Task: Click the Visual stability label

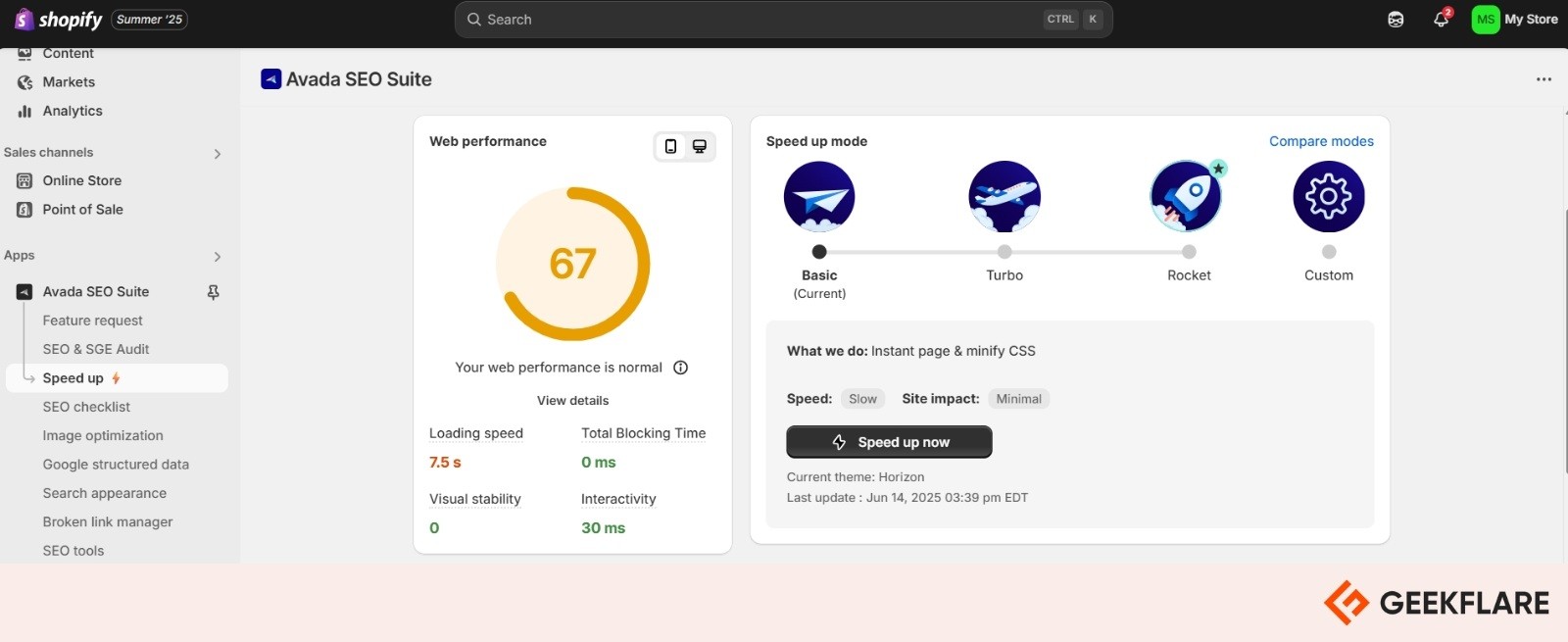Action: (x=475, y=499)
